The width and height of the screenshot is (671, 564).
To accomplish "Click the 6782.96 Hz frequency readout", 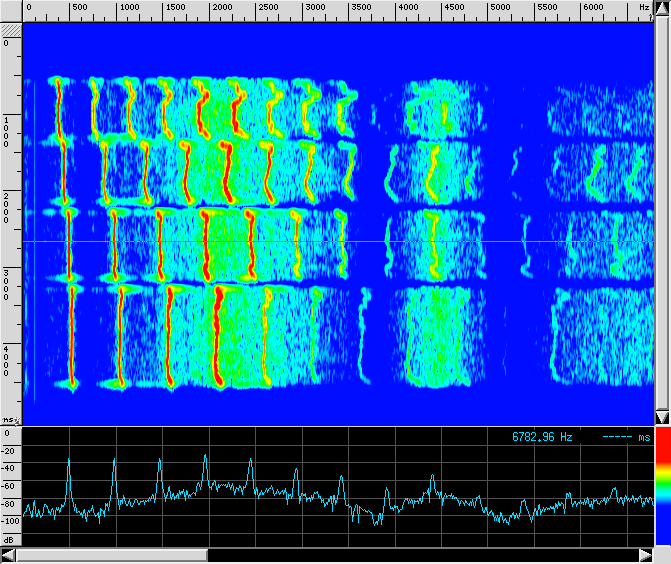I will point(542,437).
